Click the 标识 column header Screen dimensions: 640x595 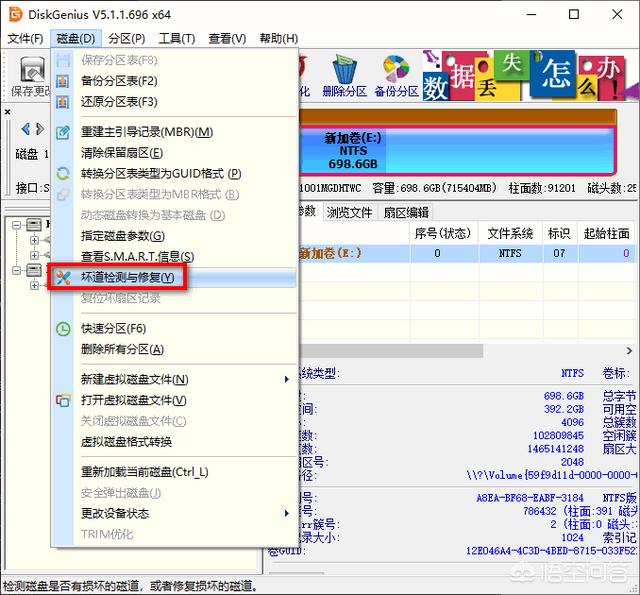coord(560,233)
